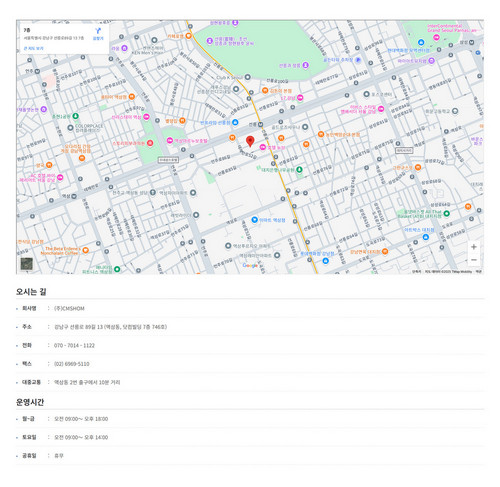Click the All That Basket green marker

(x=447, y=213)
